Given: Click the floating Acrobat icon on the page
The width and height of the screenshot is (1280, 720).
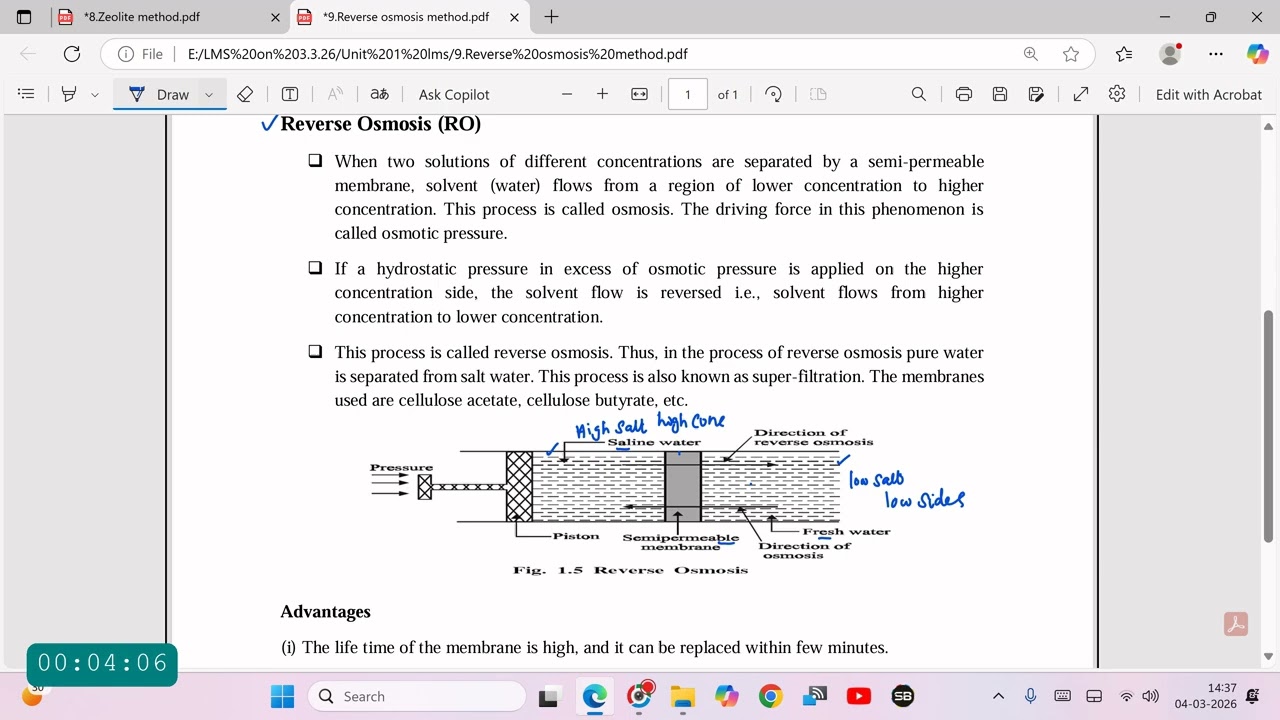Looking at the screenshot, I should 1235,624.
